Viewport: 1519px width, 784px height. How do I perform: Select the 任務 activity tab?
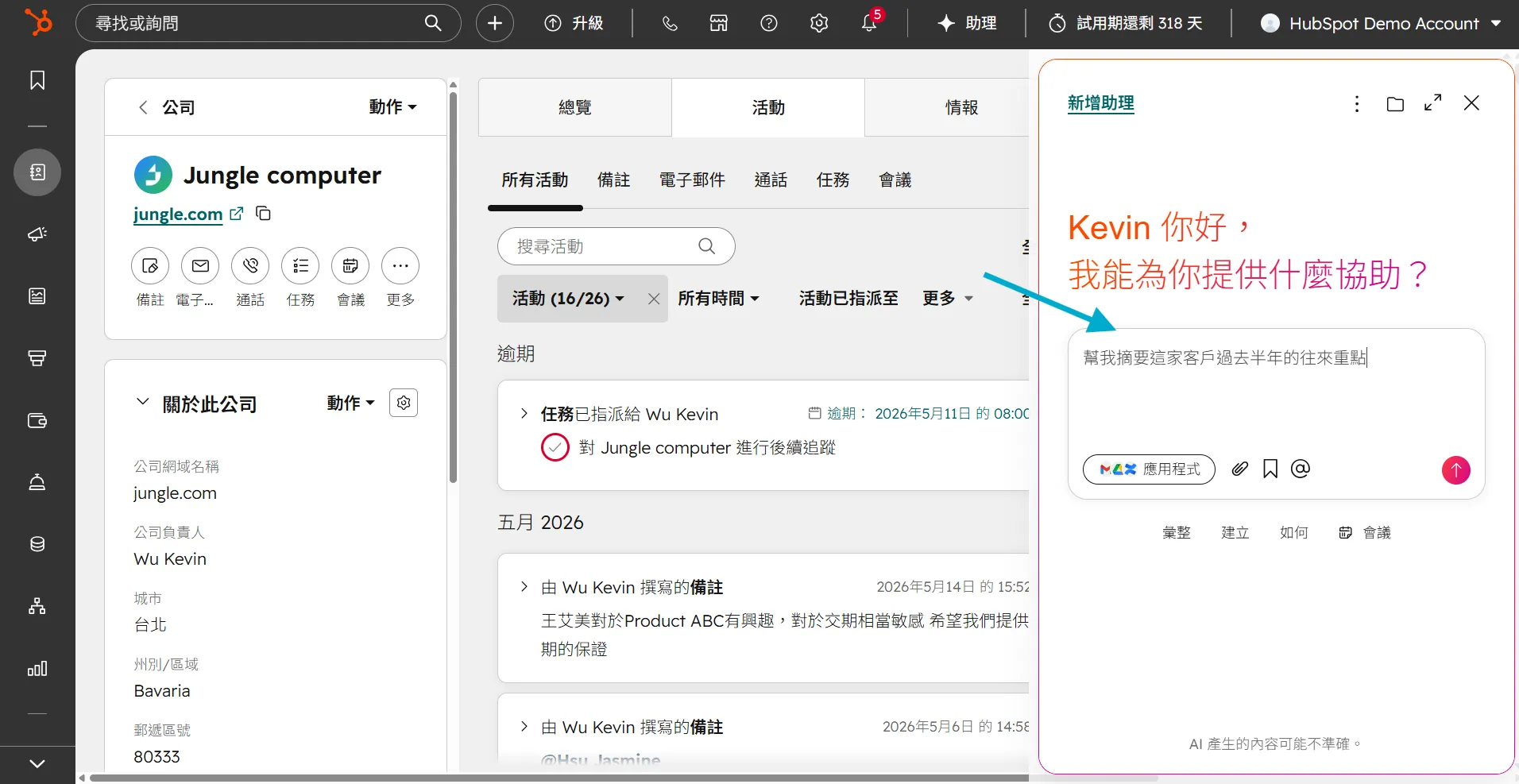pos(833,180)
